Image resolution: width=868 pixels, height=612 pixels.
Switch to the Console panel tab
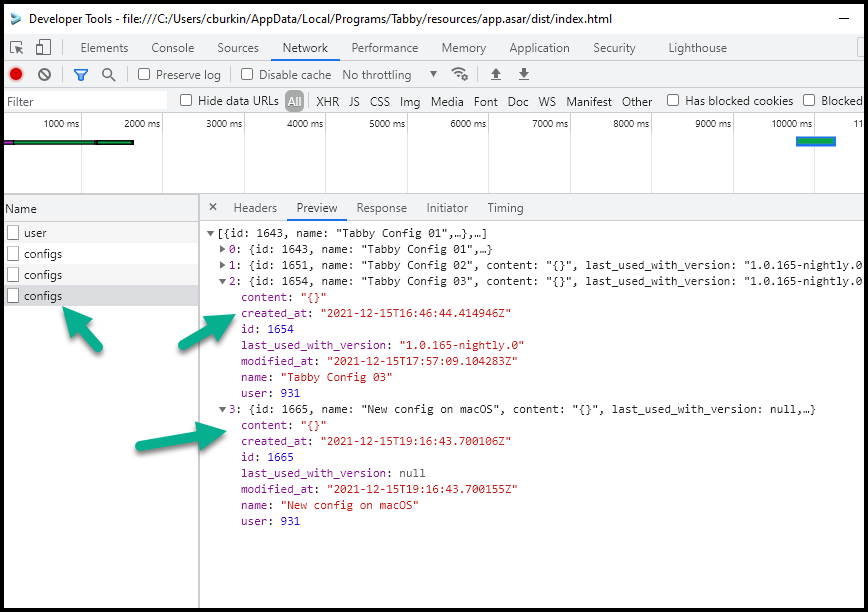(173, 48)
